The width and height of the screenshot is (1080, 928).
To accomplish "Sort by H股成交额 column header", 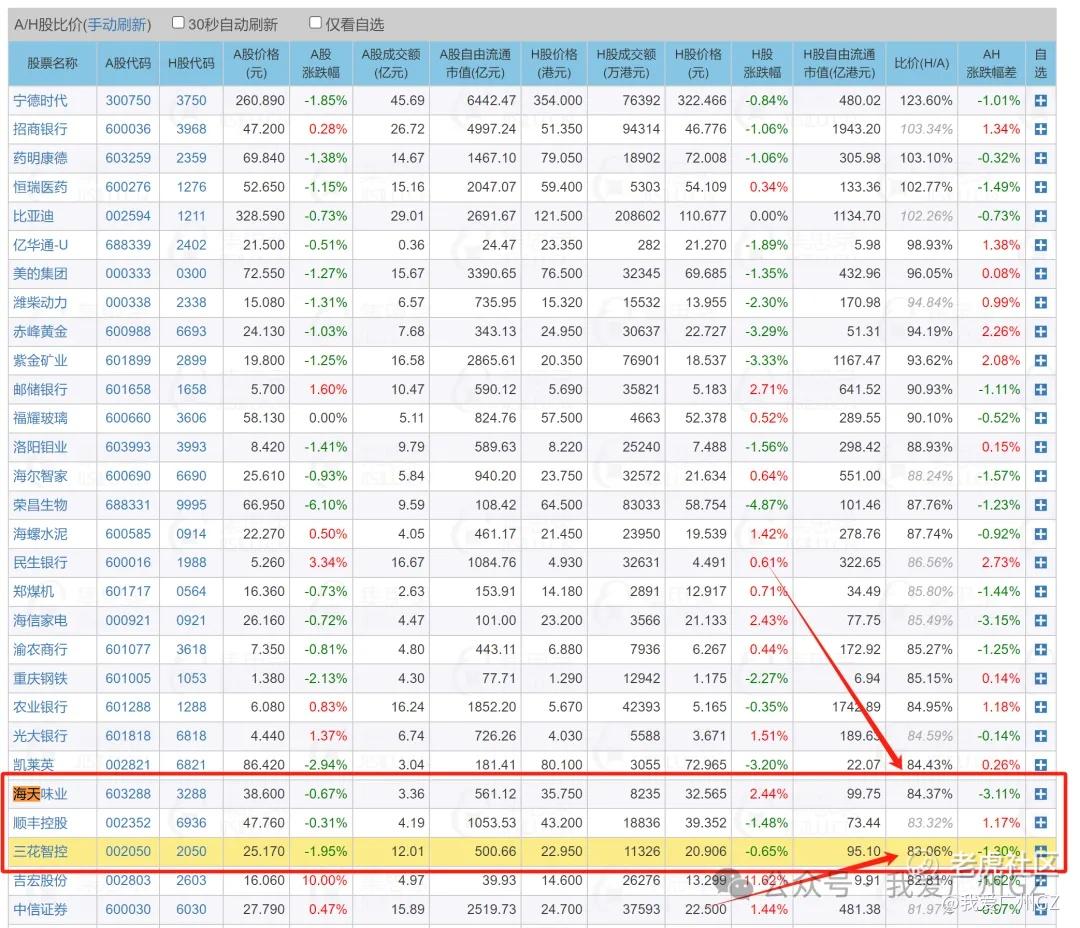I will [626, 63].
